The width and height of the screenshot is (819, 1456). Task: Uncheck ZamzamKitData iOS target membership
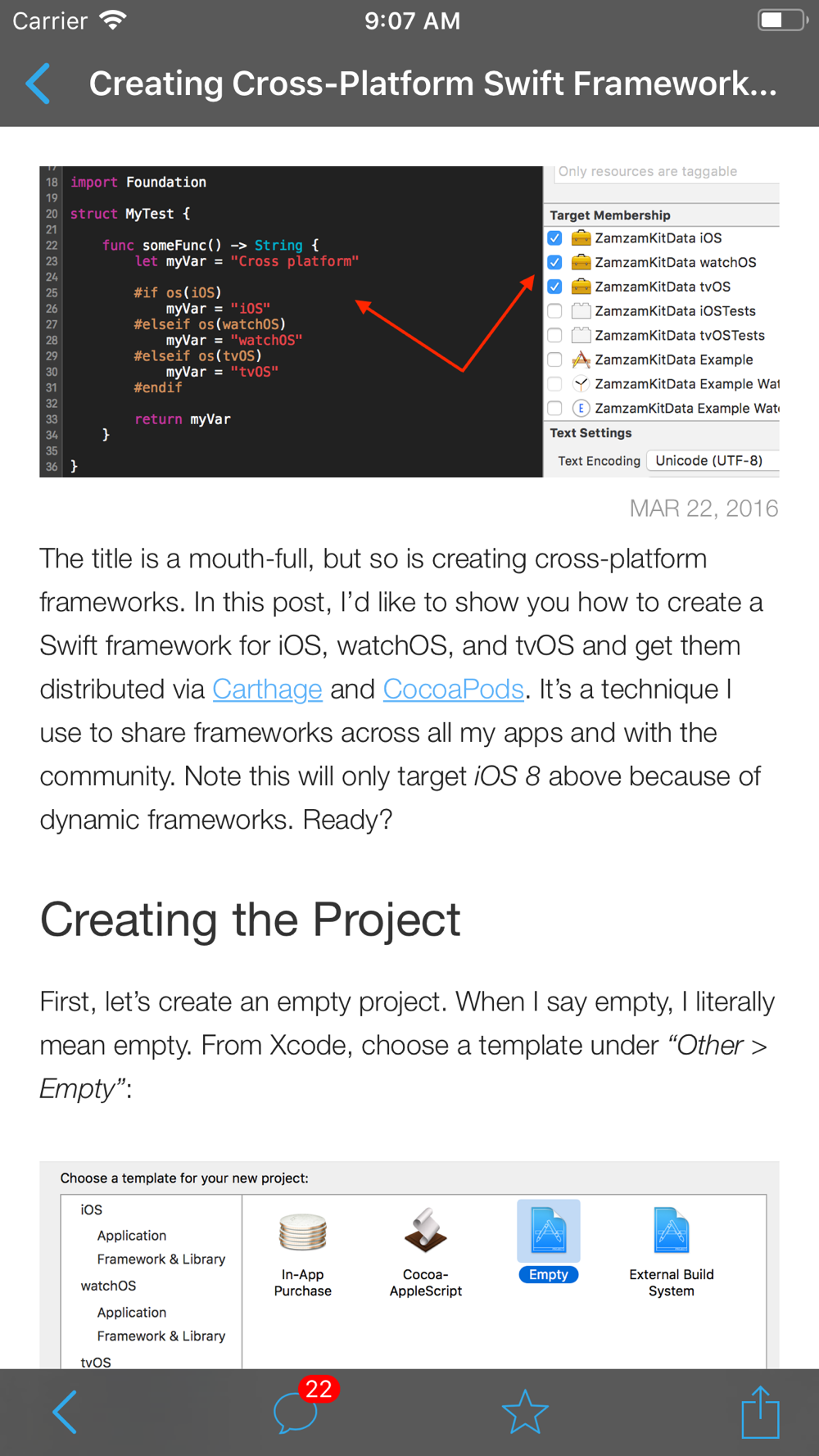555,238
